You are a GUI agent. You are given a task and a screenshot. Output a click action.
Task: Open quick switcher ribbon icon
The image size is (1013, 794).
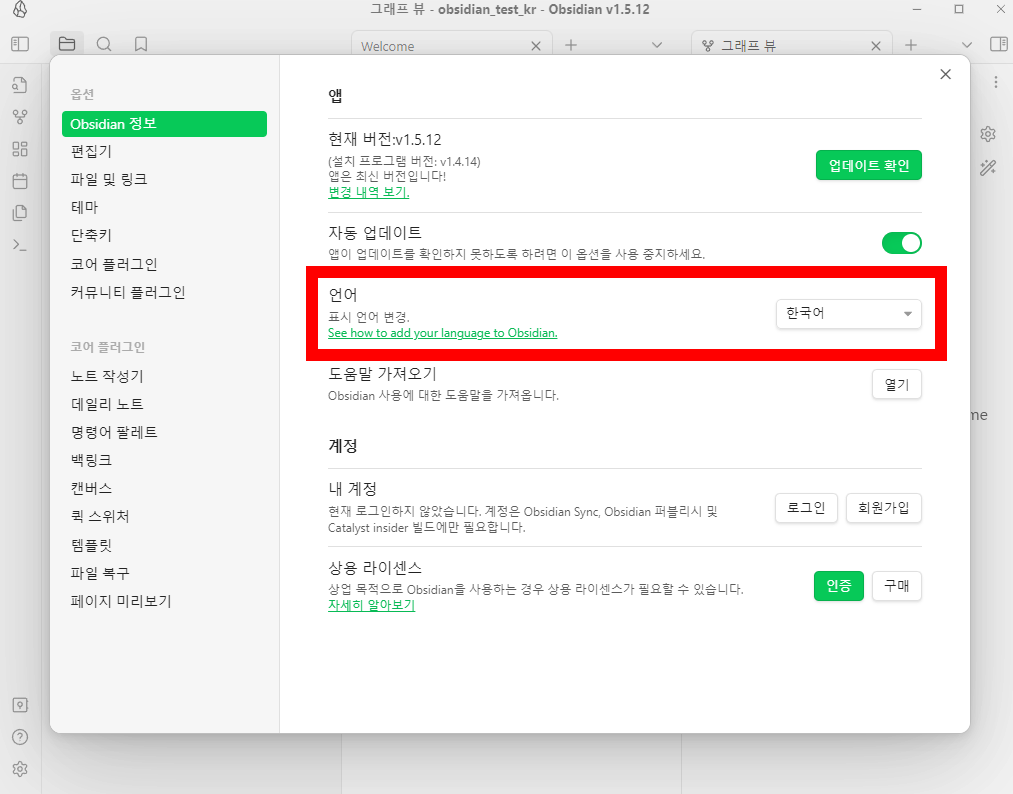20,85
